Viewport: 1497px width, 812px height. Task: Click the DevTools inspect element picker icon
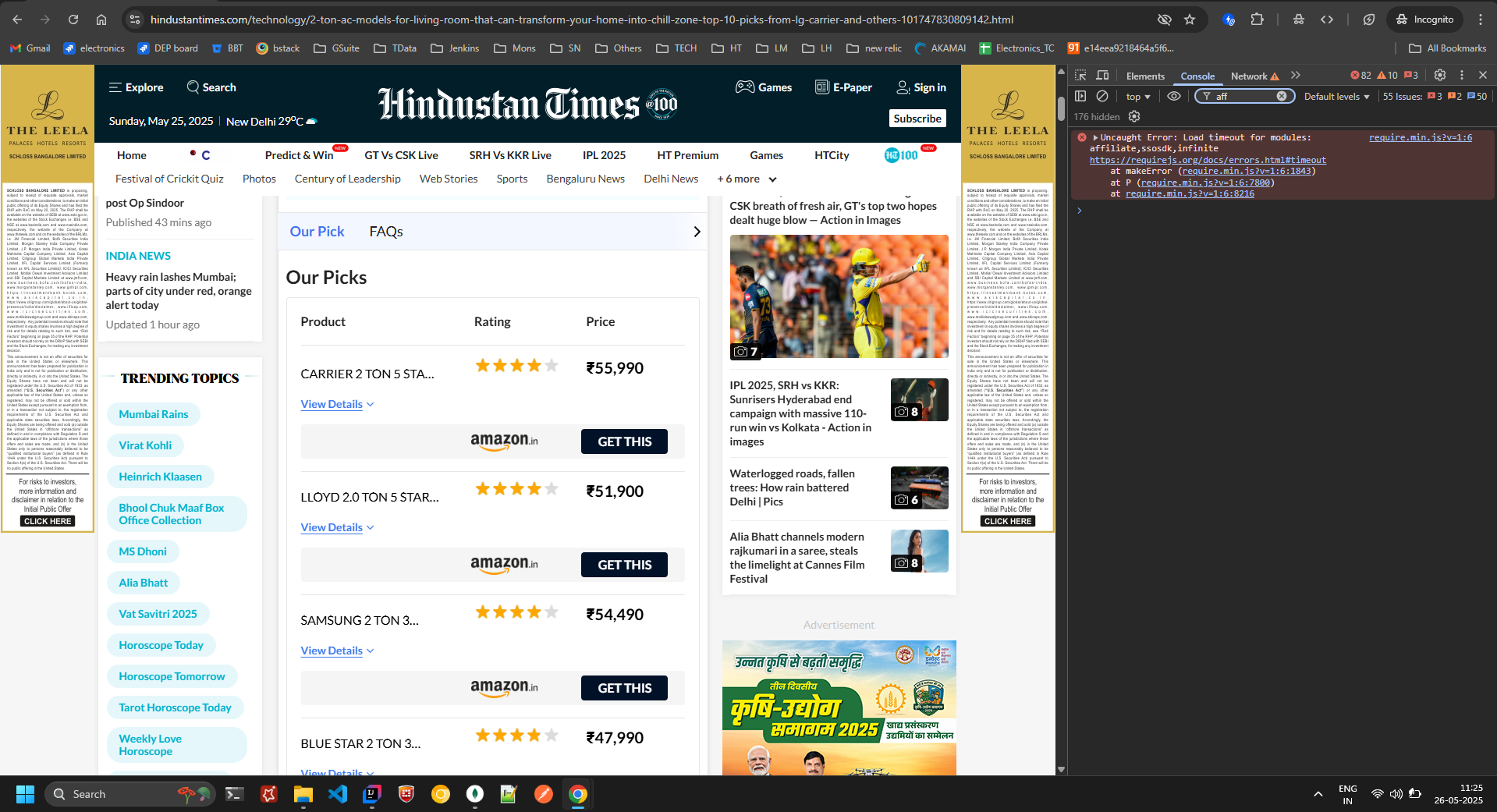click(1080, 76)
